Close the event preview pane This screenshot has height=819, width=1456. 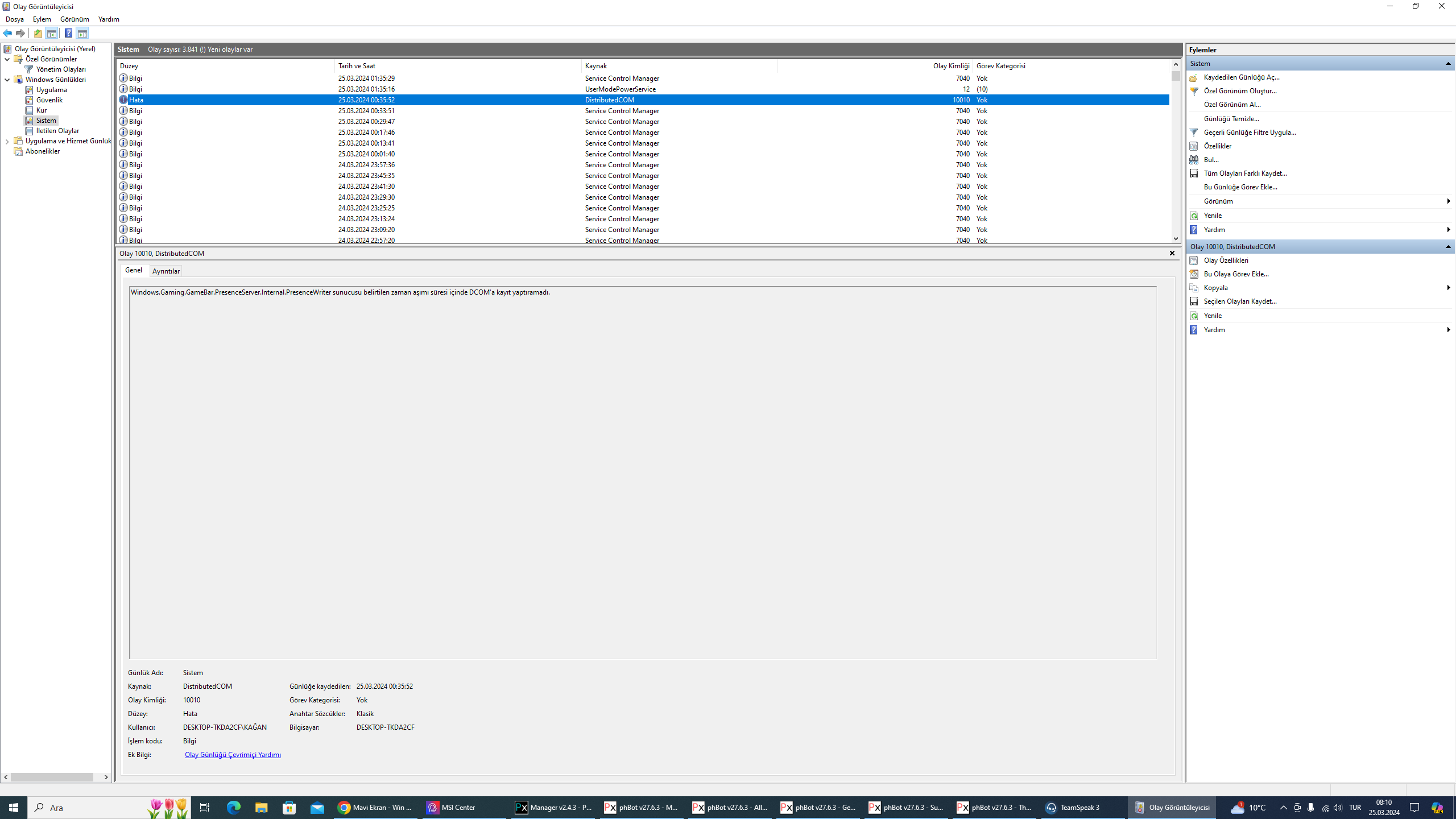[1172, 254]
